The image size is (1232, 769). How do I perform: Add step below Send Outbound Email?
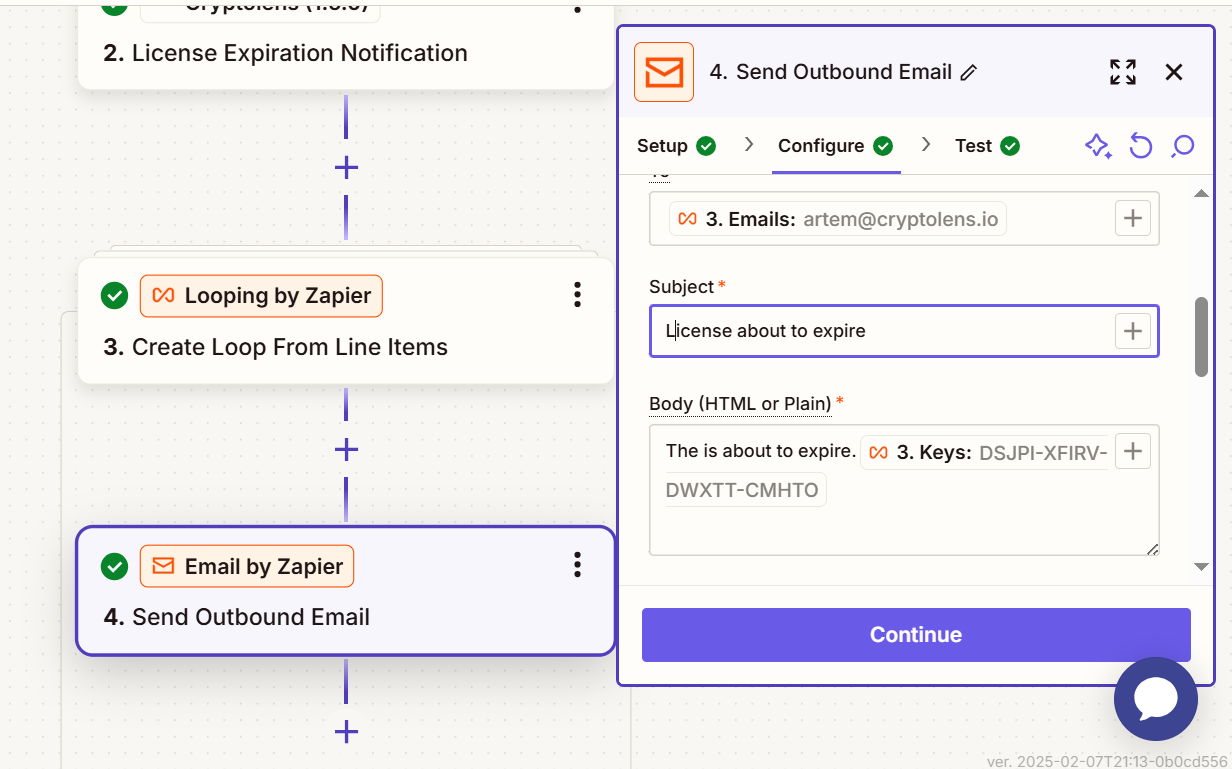click(346, 733)
